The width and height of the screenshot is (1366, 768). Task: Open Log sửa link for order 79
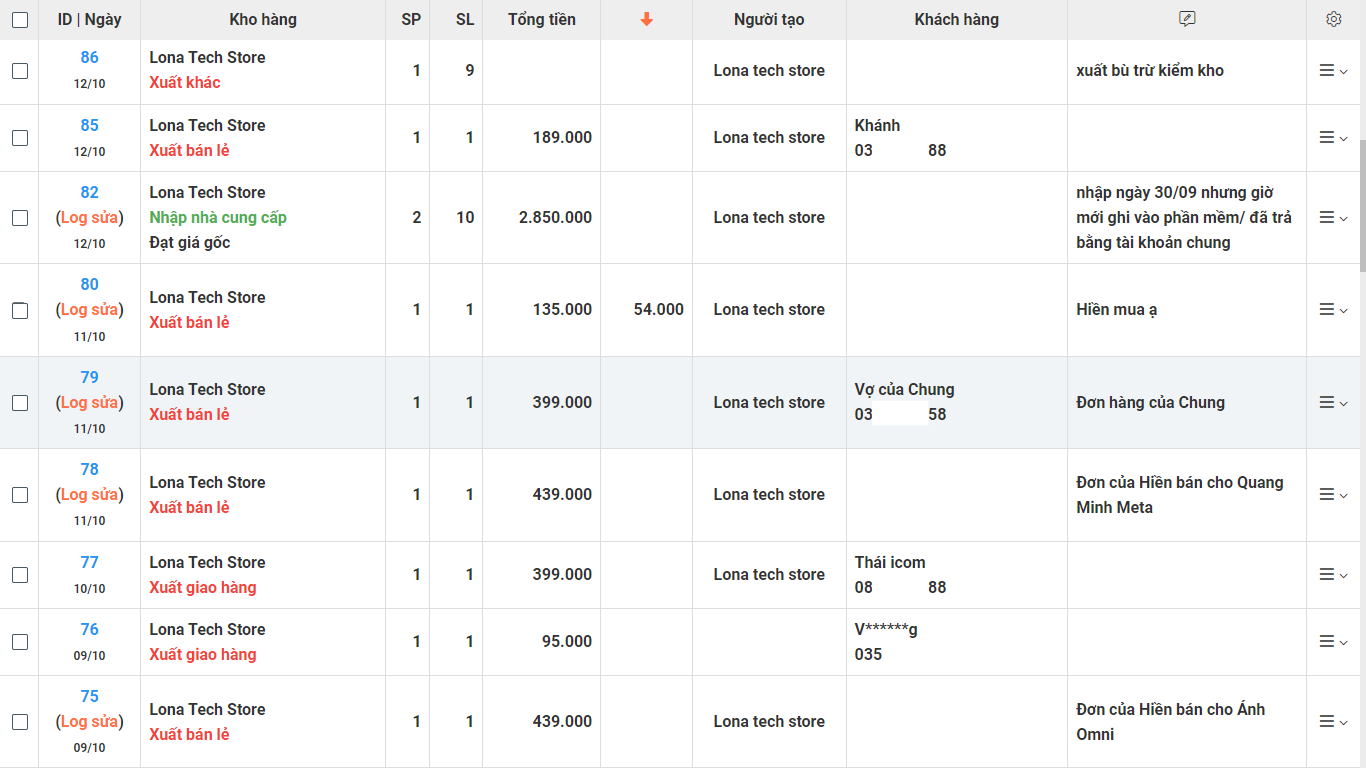coord(90,402)
